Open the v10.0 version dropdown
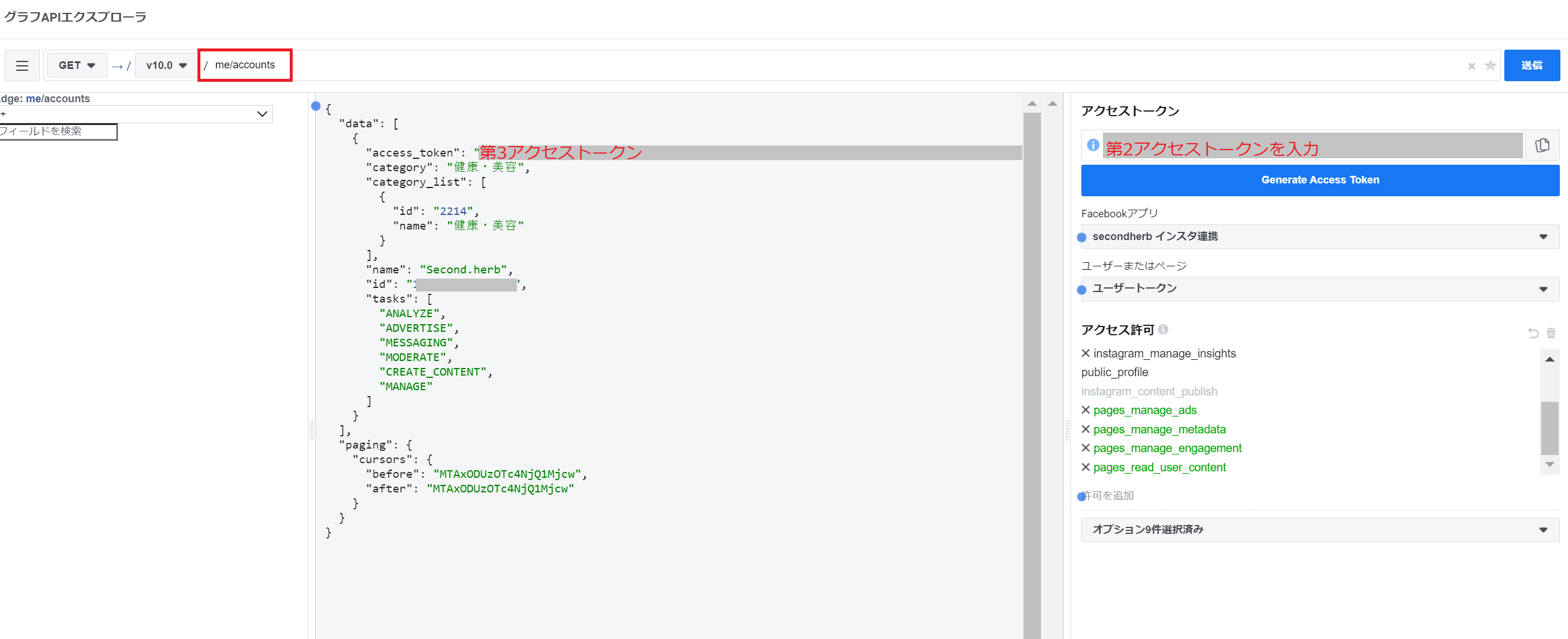 pos(166,65)
